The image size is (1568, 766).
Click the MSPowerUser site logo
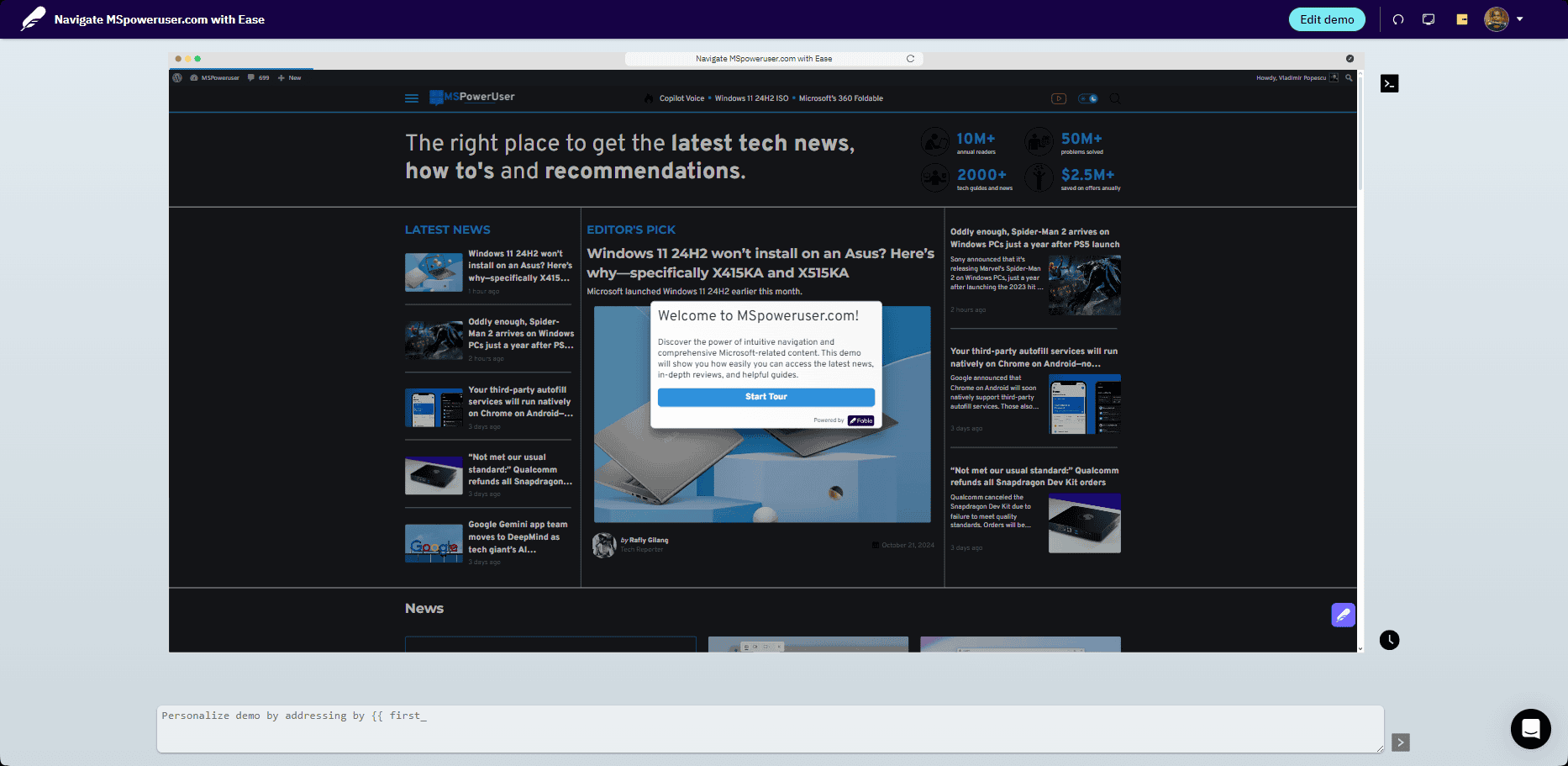(472, 98)
